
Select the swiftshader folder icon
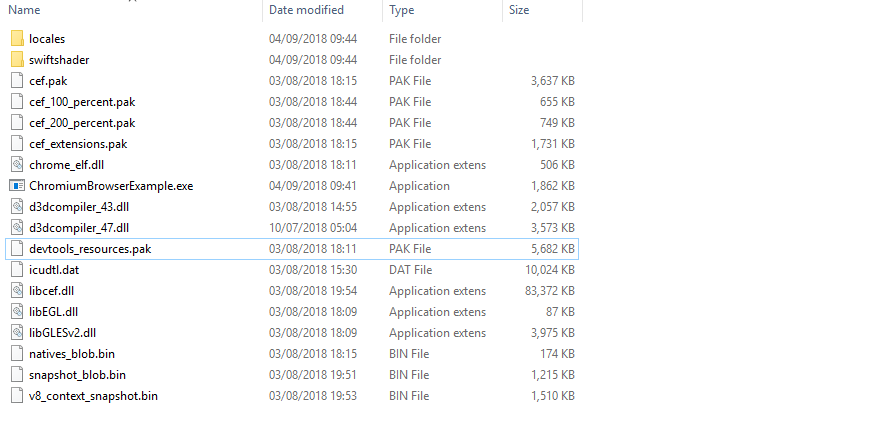point(16,60)
